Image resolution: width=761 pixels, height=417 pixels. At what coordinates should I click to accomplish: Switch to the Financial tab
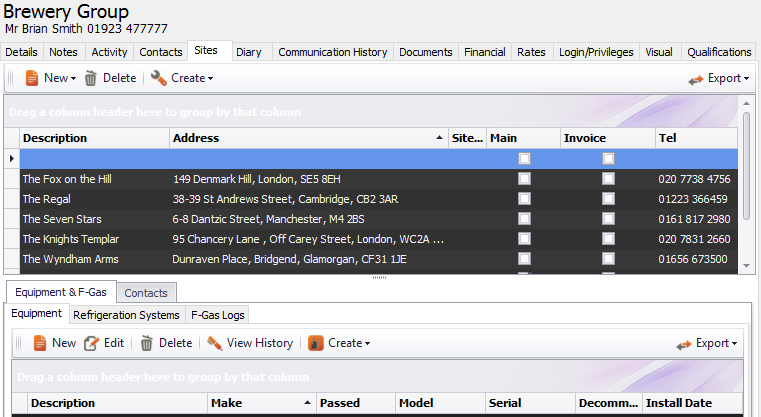pos(484,52)
